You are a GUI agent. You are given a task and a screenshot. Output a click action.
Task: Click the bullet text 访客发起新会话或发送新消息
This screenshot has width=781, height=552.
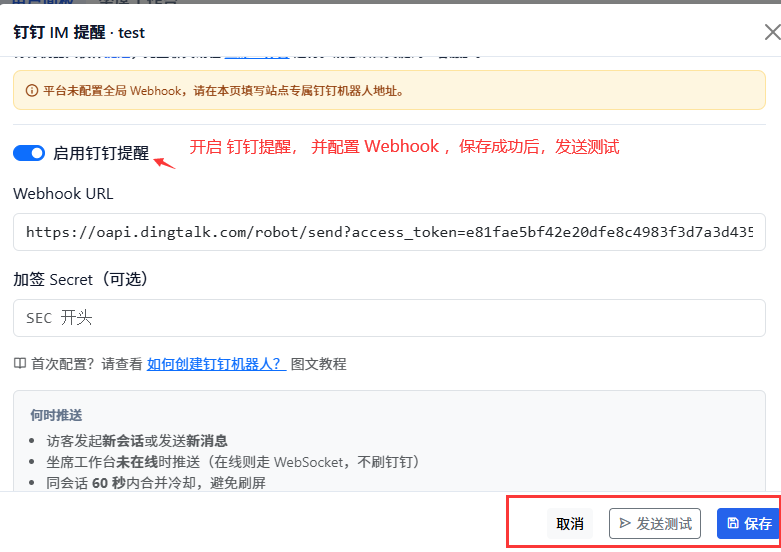(137, 441)
